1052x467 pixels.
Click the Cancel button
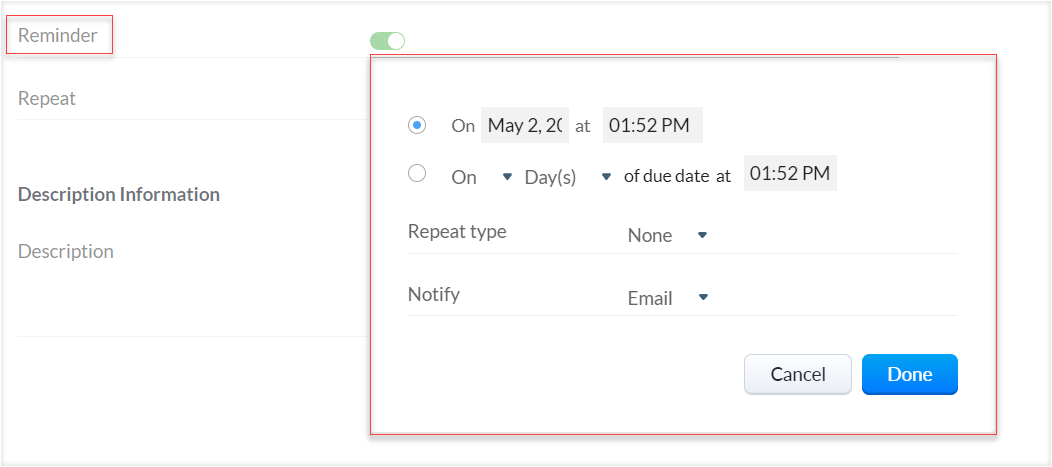pos(798,375)
